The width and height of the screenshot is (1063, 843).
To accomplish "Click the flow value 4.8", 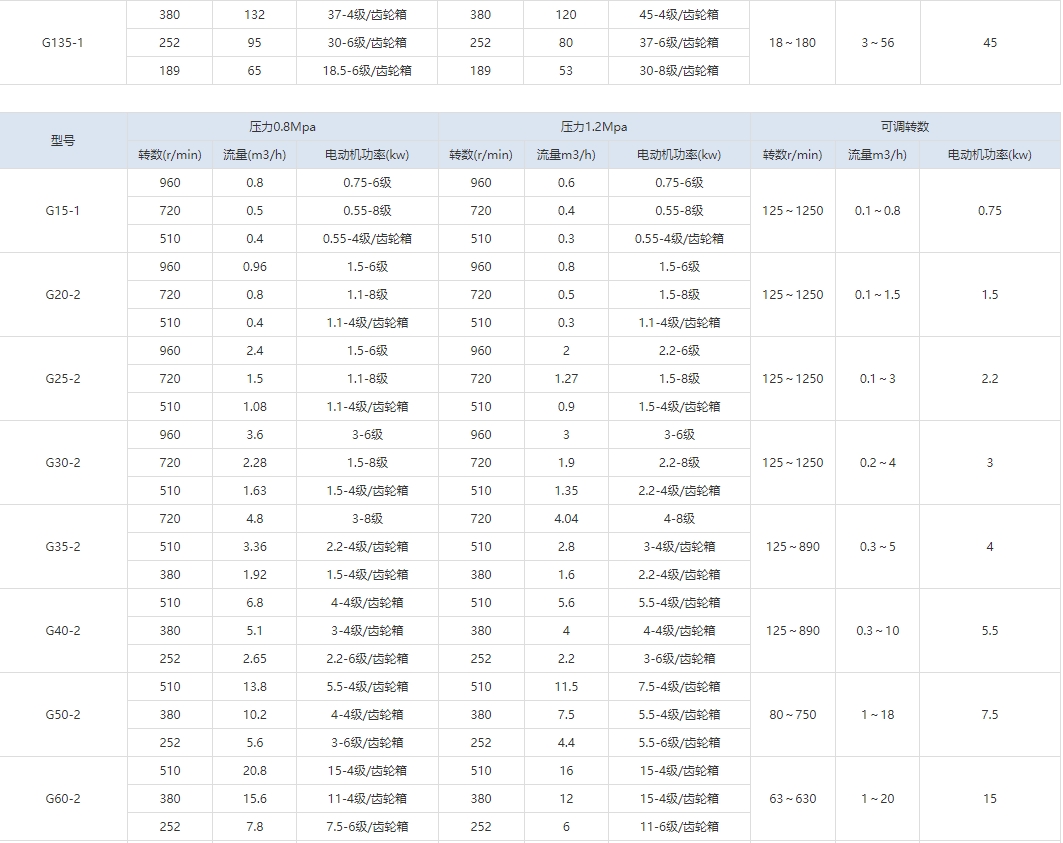I will tap(254, 519).
